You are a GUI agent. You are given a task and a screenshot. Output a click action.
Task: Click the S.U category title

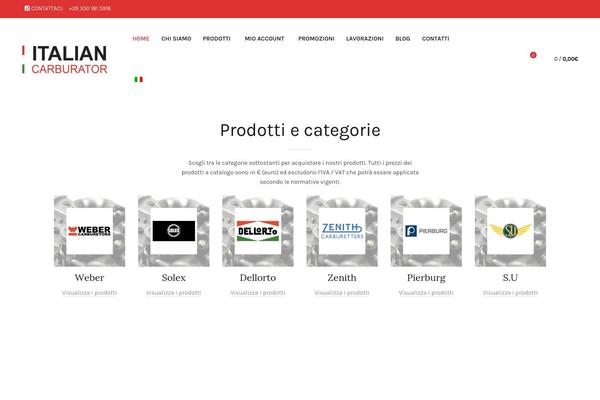coord(510,278)
